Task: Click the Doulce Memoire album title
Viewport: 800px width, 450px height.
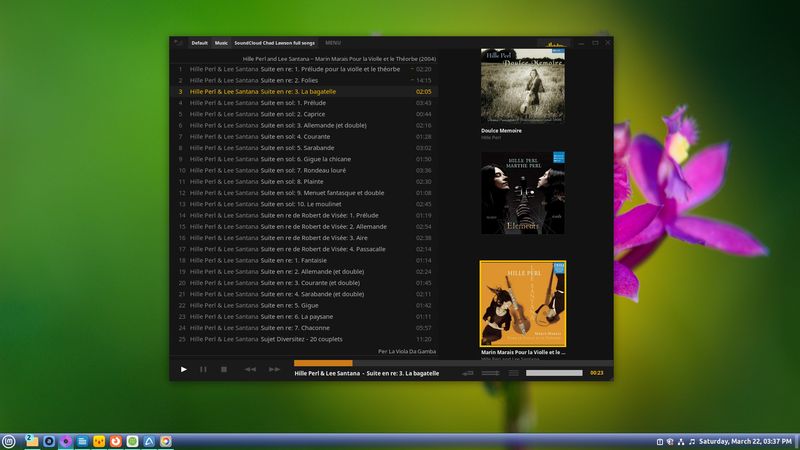Action: [501, 131]
